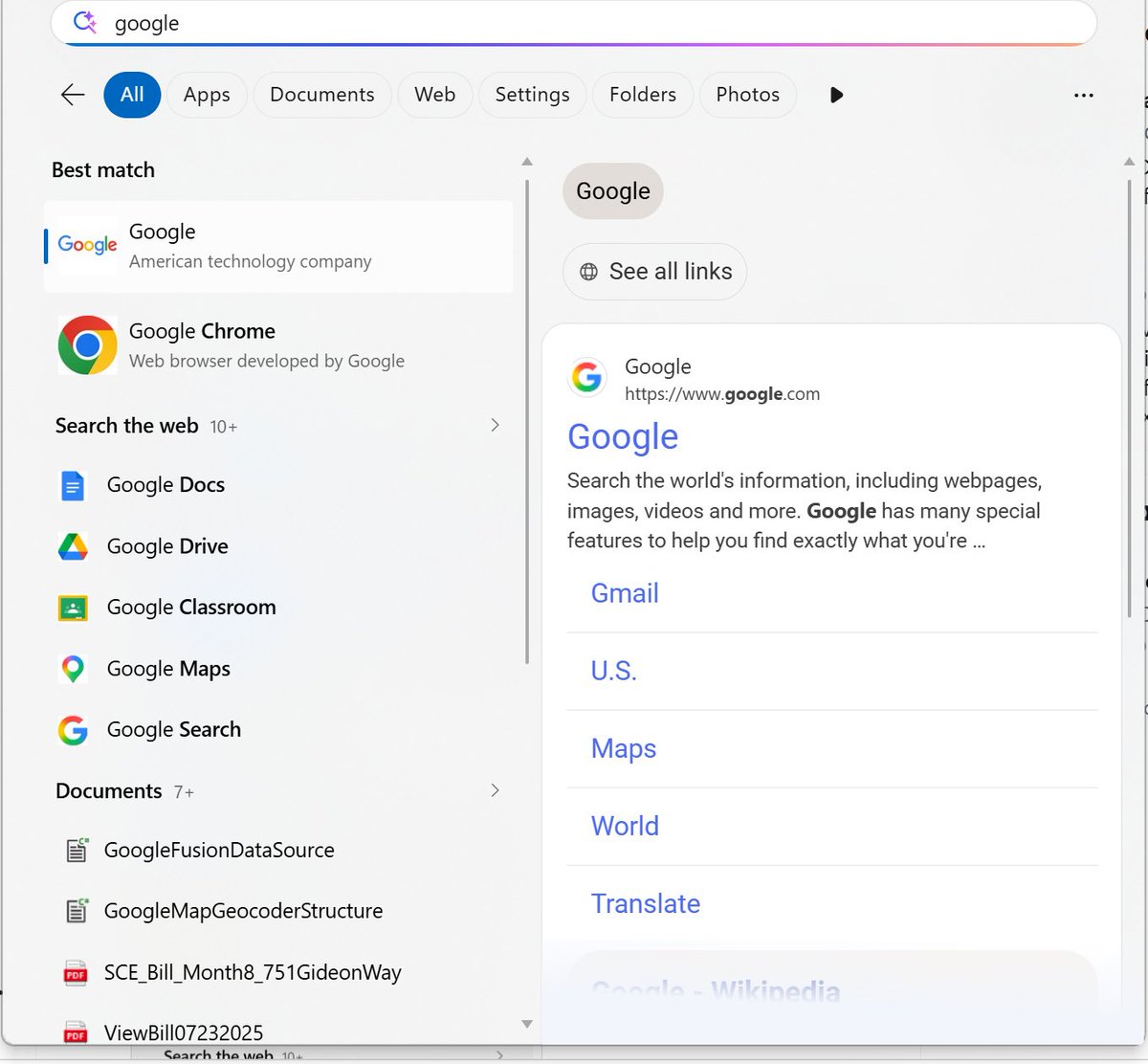Open ViewBill07232025 file name
Screen dimensions: 1148x1064
(x=184, y=1032)
